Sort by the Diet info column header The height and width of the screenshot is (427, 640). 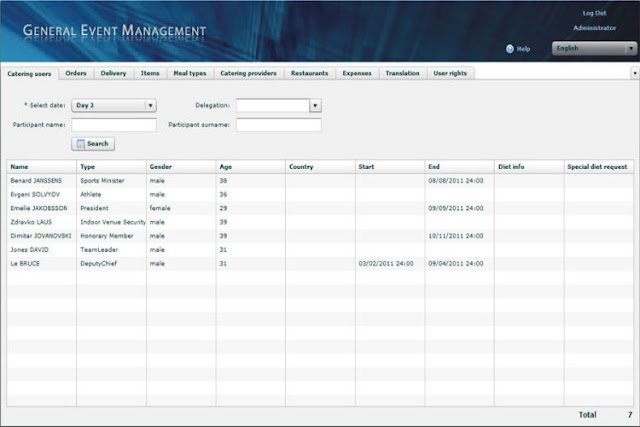pos(529,167)
